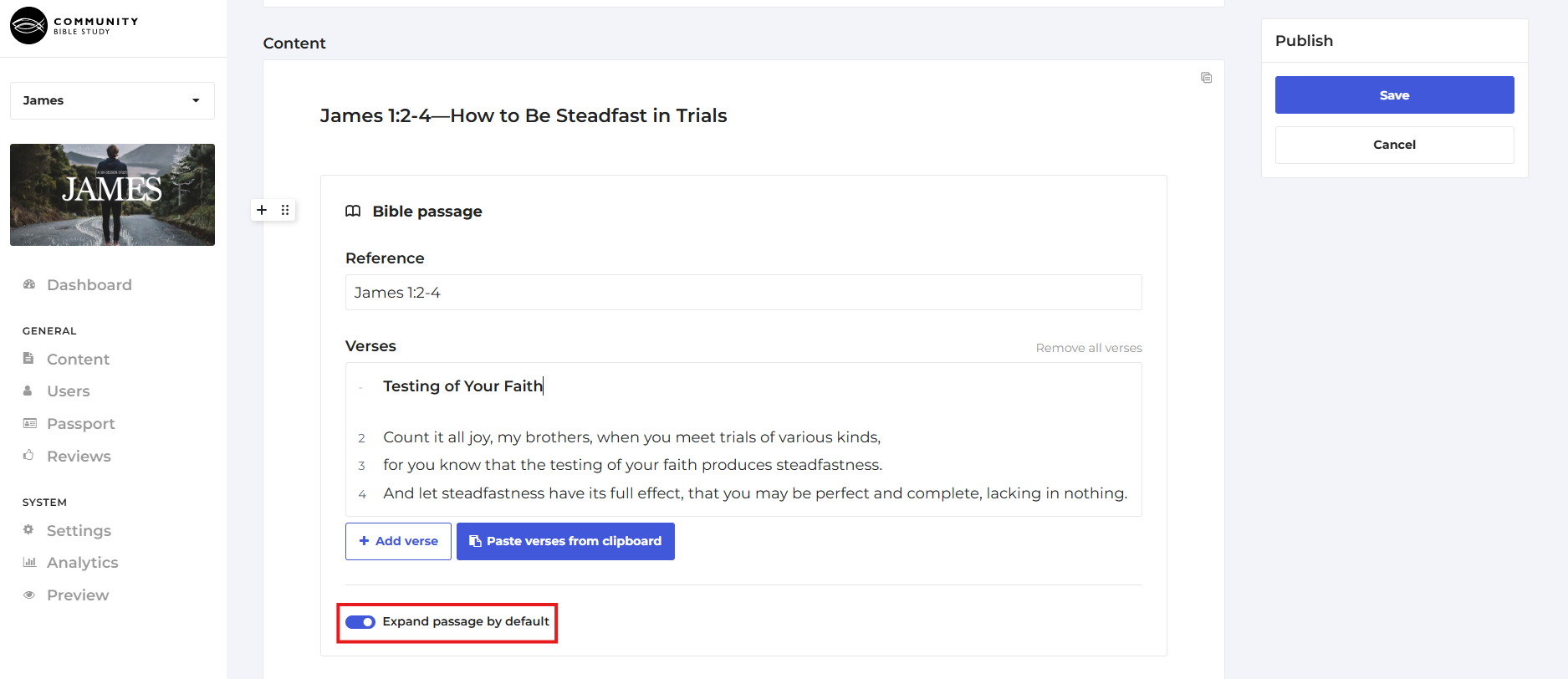Go to Users in sidebar
The image size is (1568, 679).
(68, 391)
